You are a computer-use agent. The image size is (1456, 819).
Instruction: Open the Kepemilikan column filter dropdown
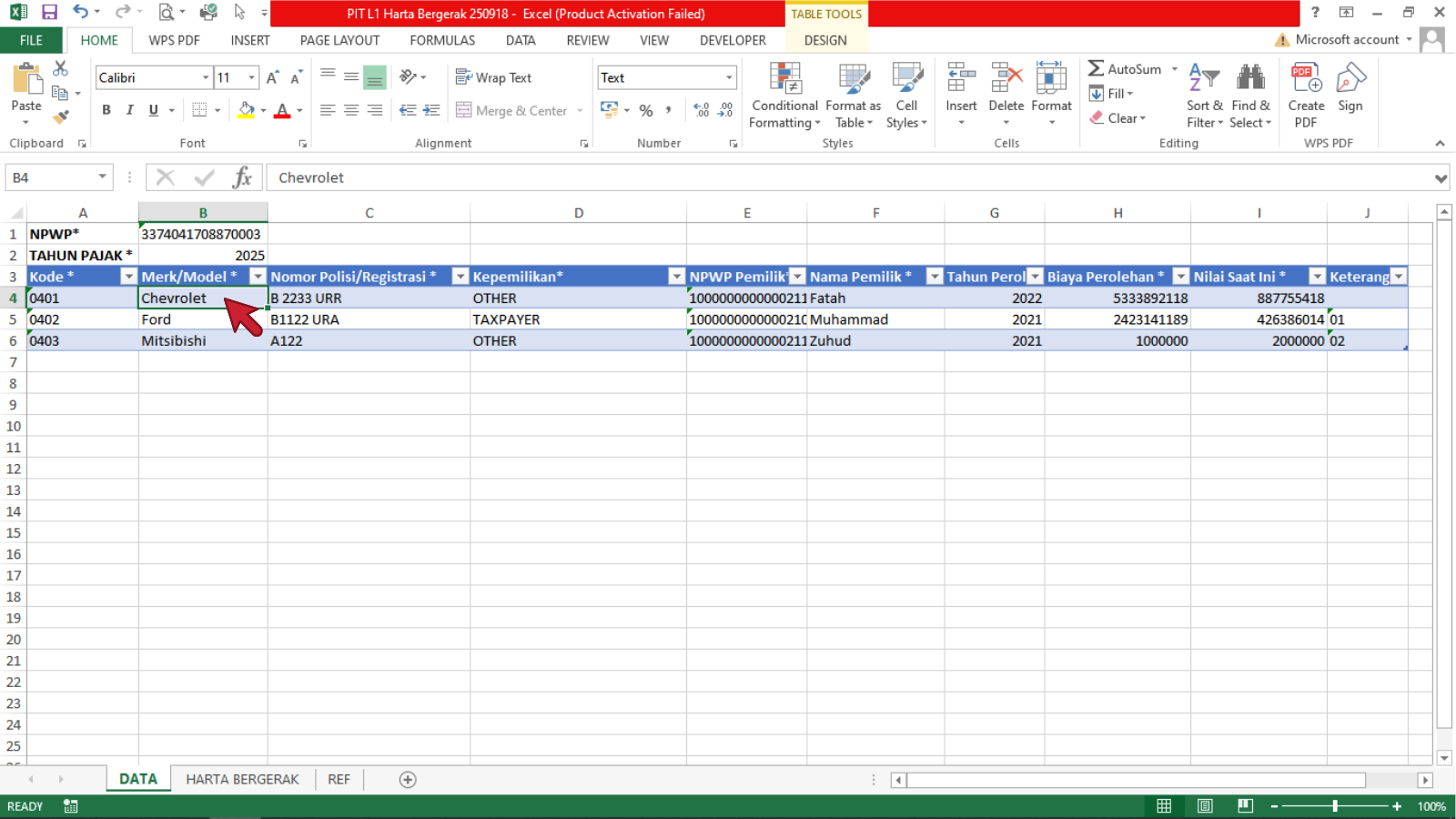(676, 277)
